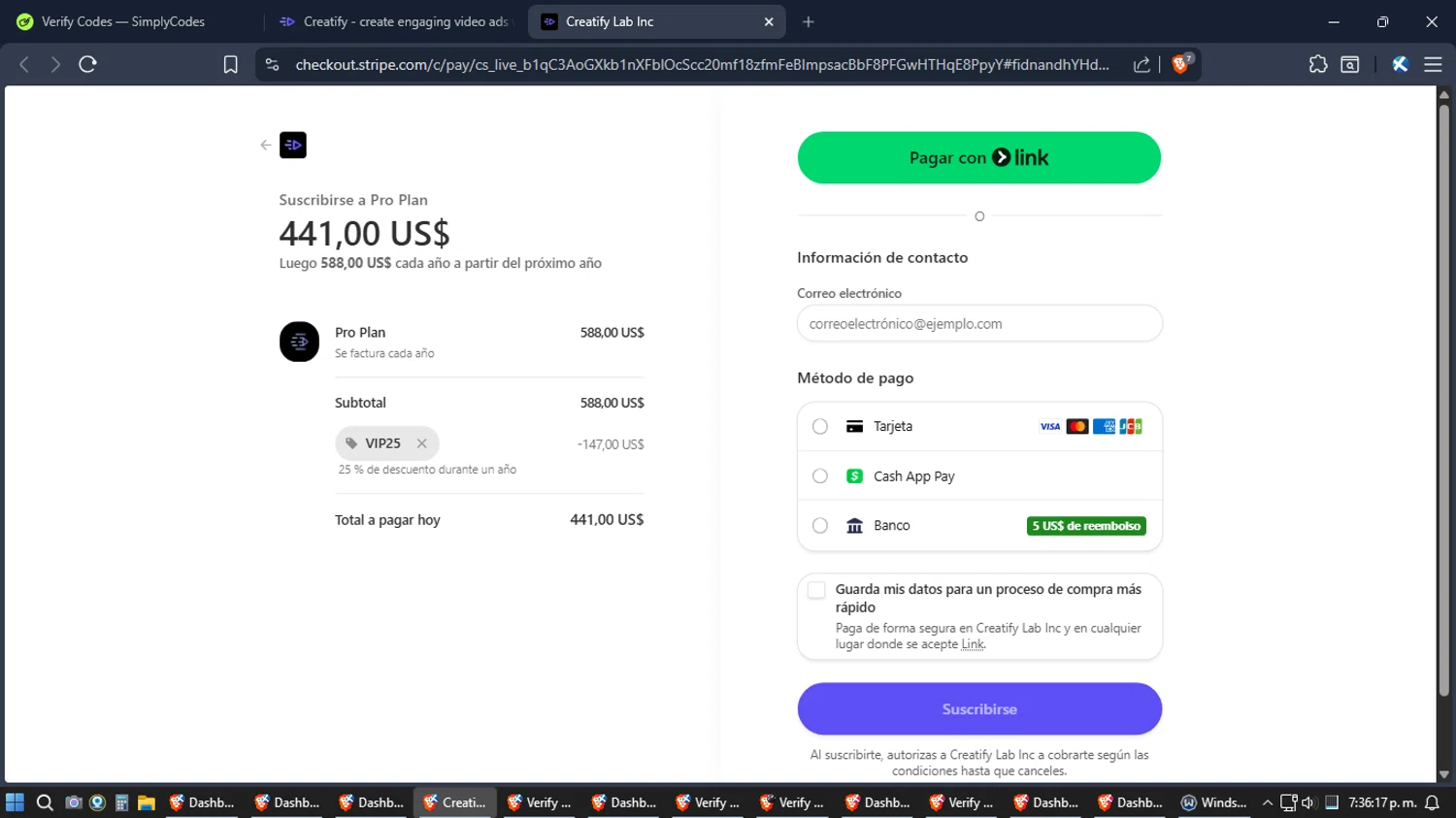
Task: Open the Winds... taskbar window
Action: click(1213, 802)
